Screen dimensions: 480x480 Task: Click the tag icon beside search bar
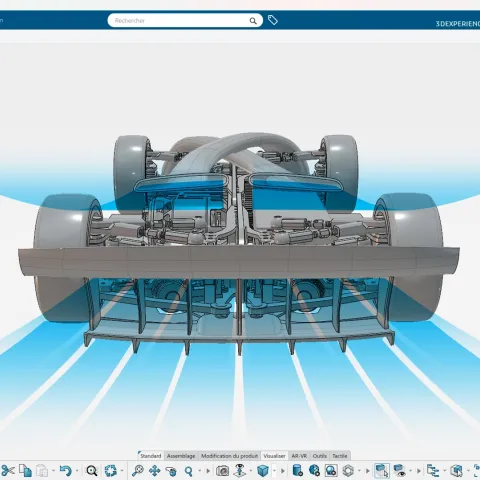tap(273, 20)
